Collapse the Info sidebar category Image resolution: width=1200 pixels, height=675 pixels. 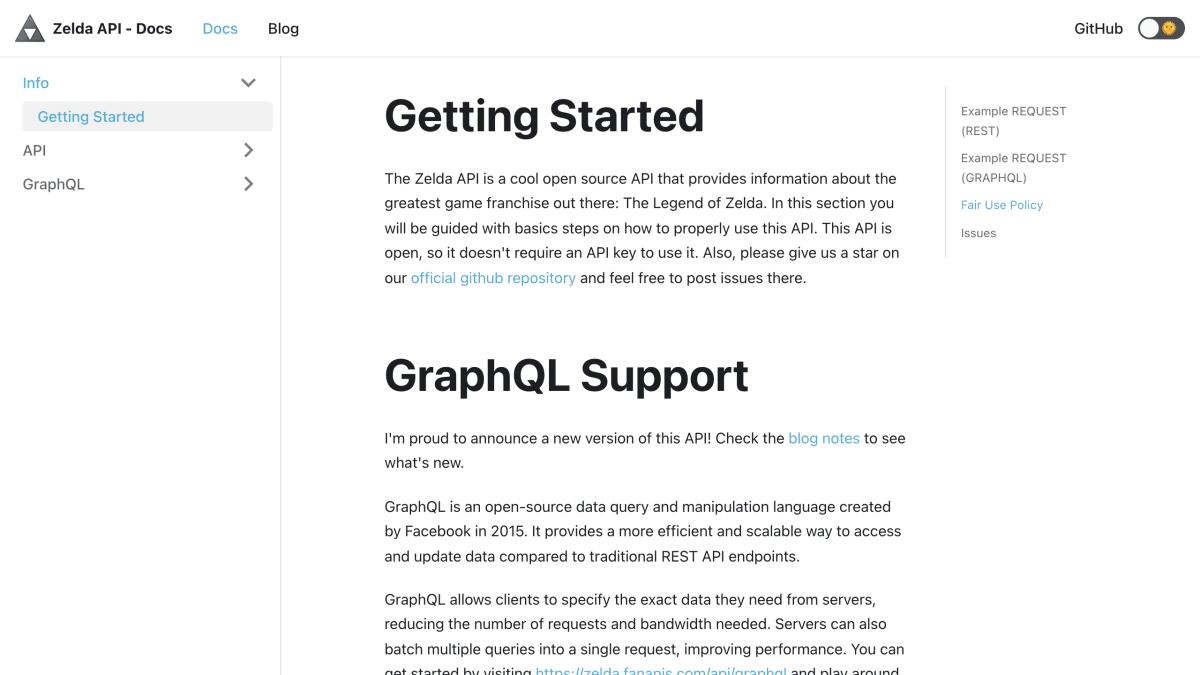point(249,83)
